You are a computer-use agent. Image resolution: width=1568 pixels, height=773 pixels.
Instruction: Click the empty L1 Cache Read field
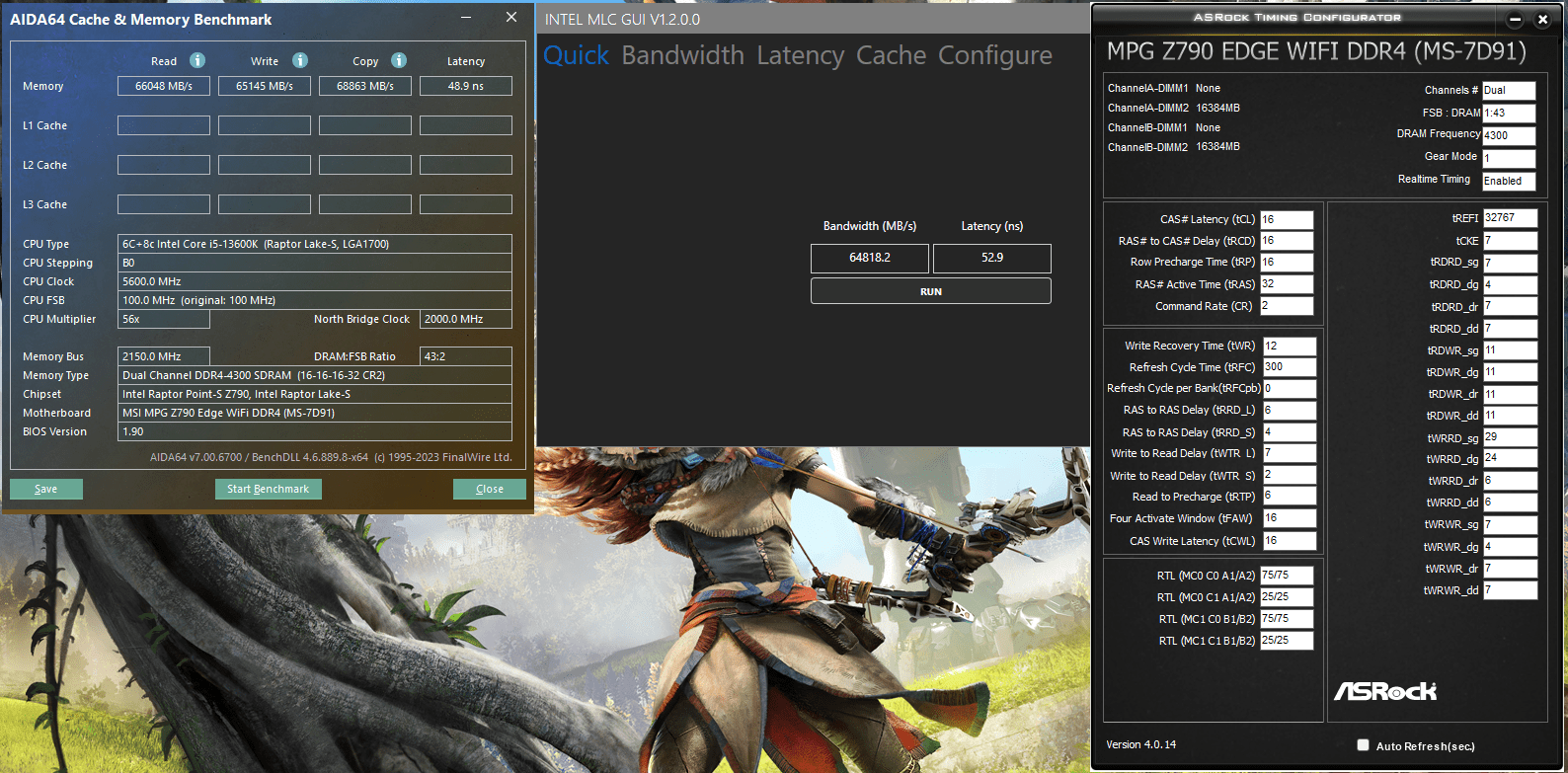click(164, 125)
